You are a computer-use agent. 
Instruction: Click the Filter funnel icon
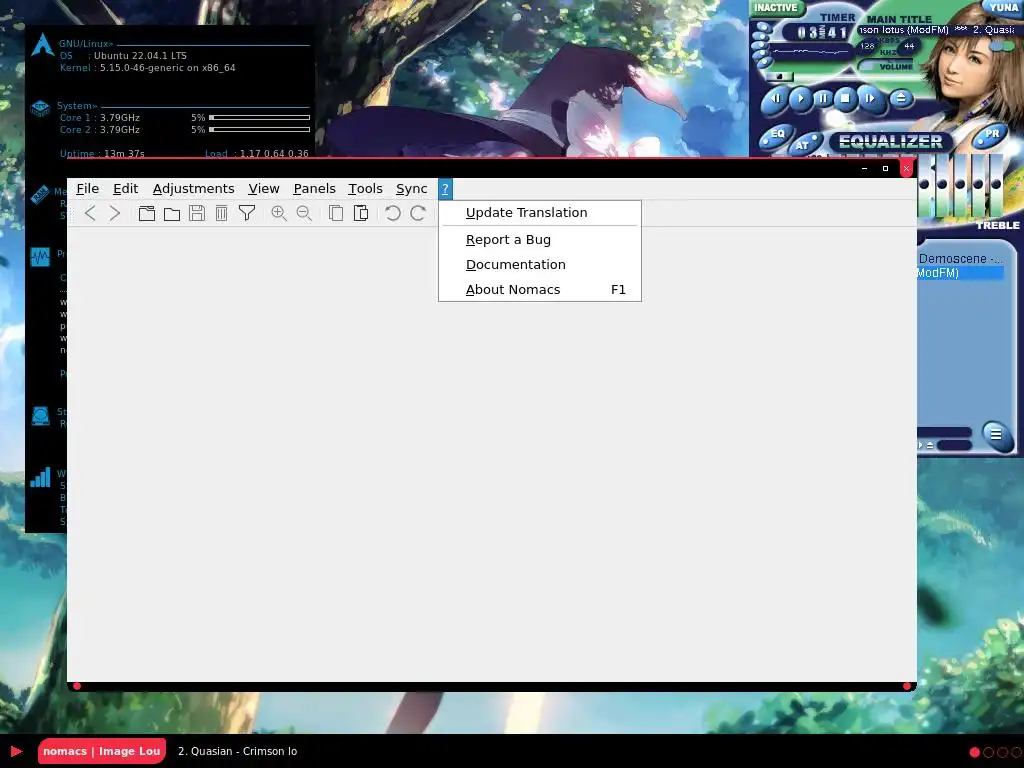pyautogui.click(x=247, y=213)
